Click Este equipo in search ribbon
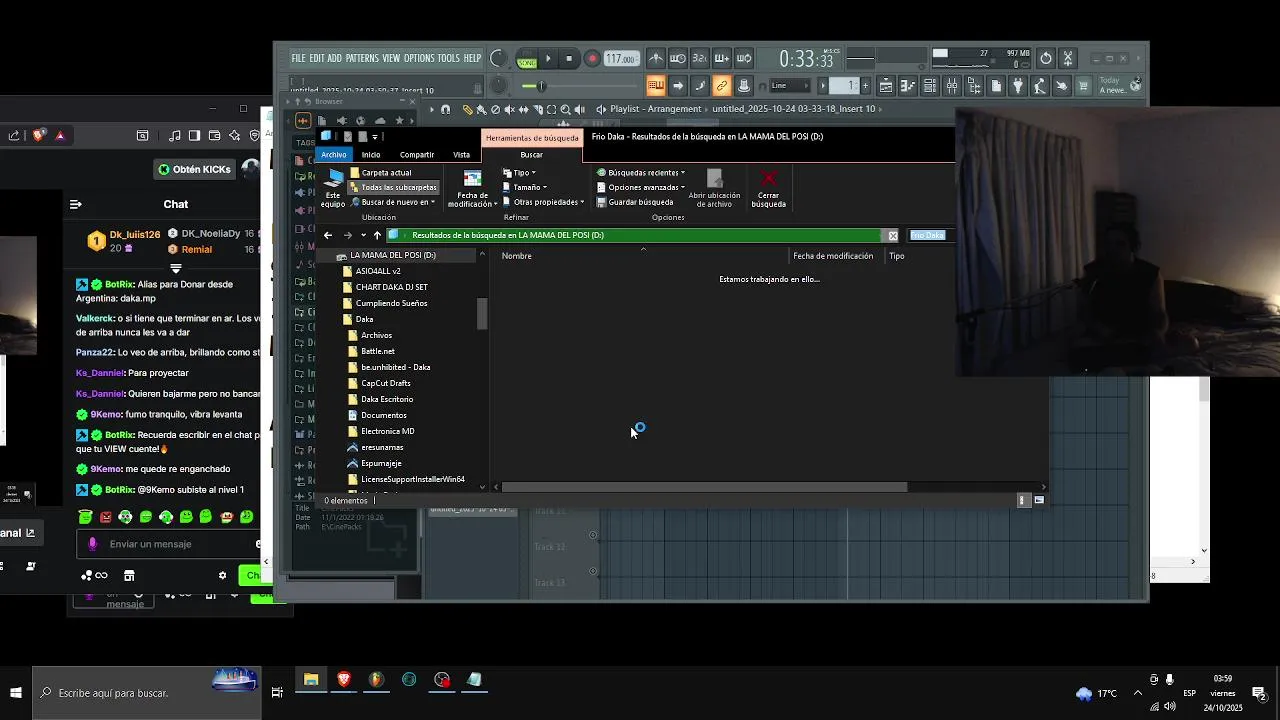This screenshot has height=720, width=1280. [x=333, y=188]
